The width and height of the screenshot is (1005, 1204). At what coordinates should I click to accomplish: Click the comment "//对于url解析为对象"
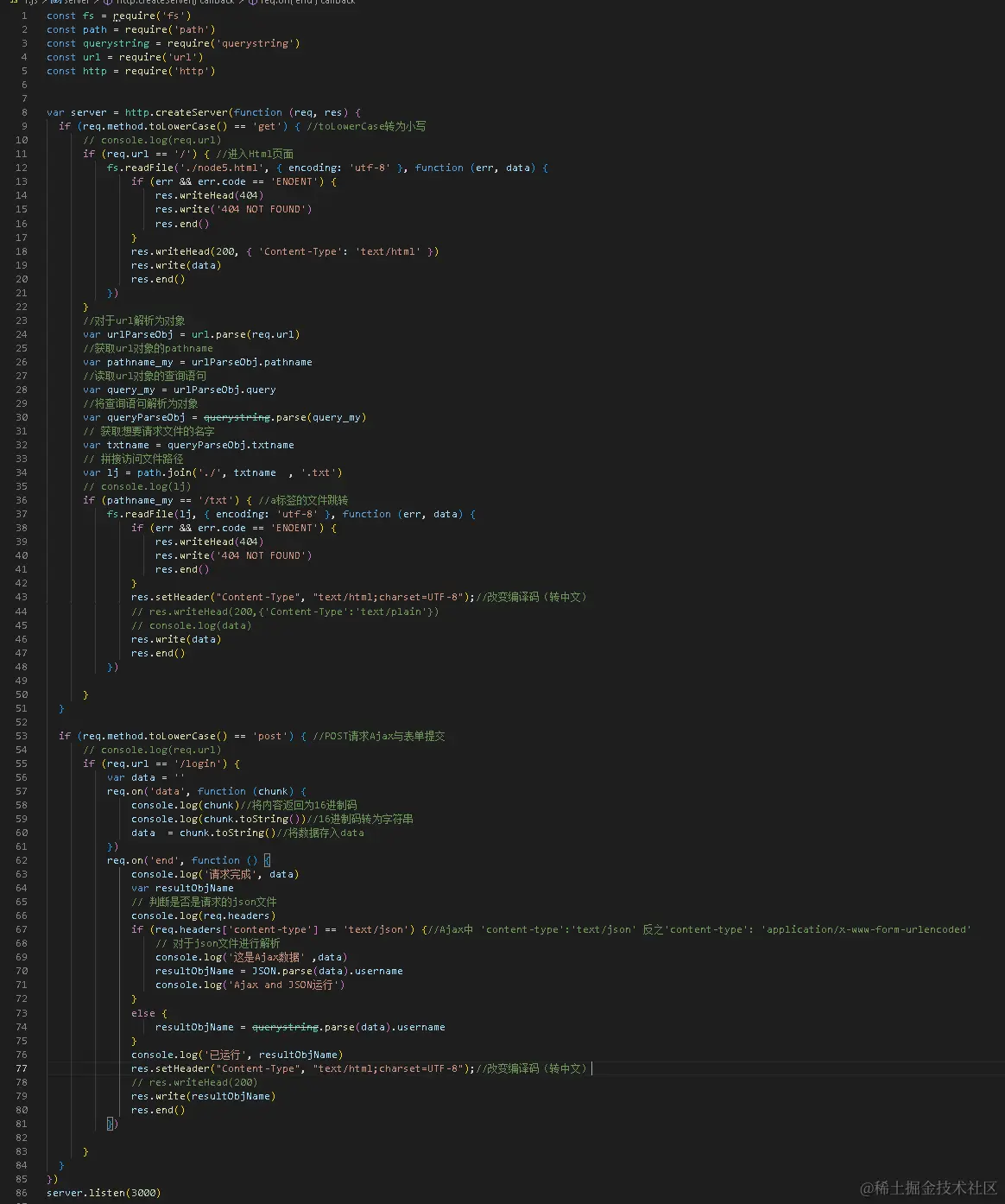click(x=134, y=320)
